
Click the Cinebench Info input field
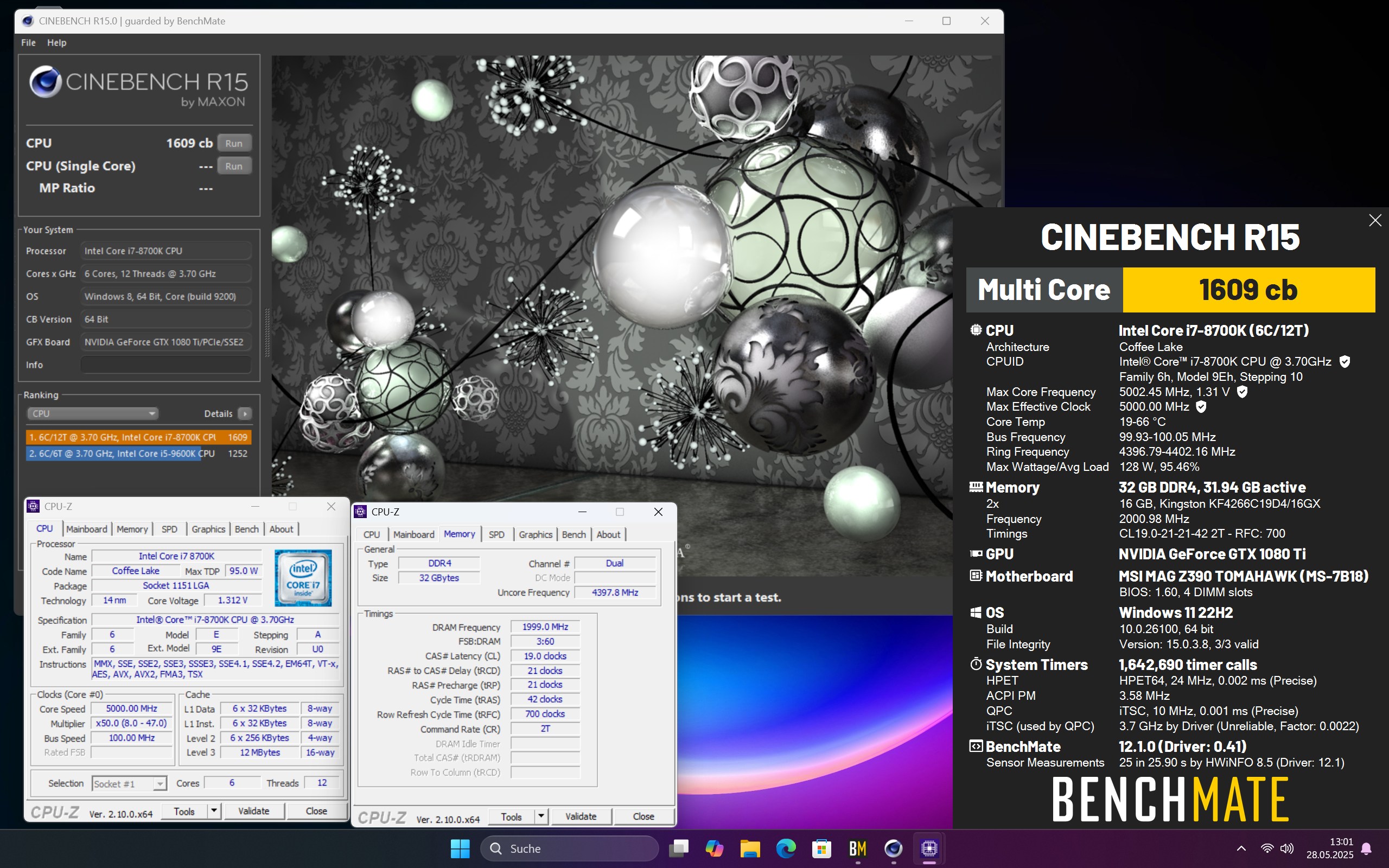click(x=165, y=365)
